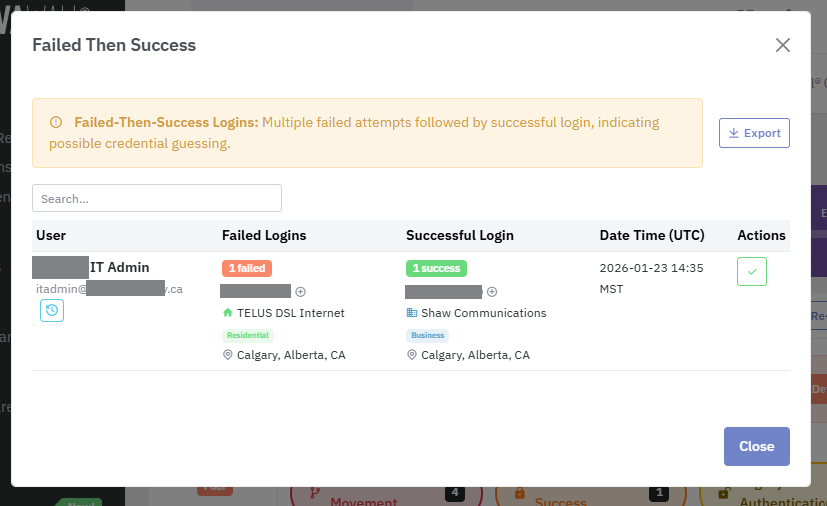Focus the Search input field
This screenshot has width=827, height=506.
pyautogui.click(x=157, y=198)
